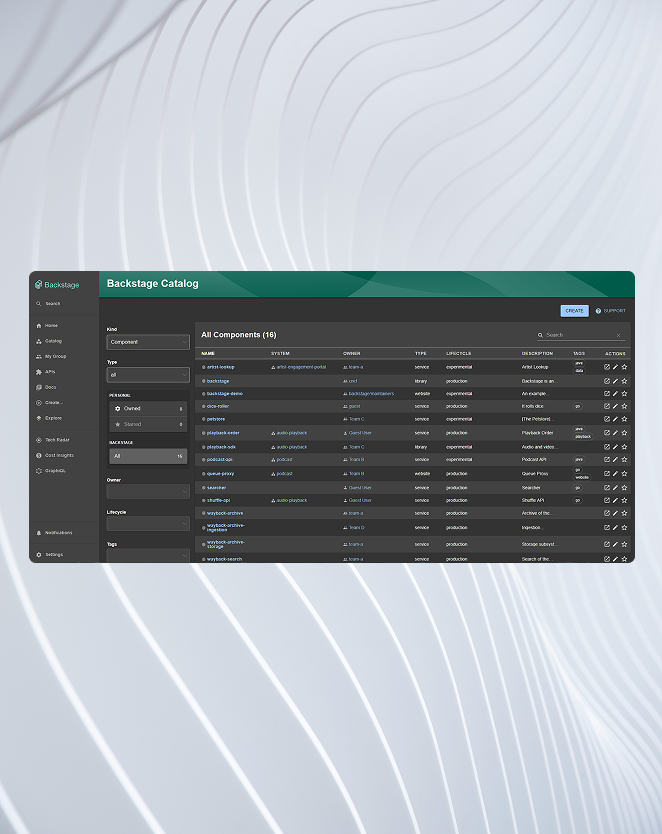Open the wayback-search component link
Viewport: 662px width, 834px height.
click(x=224, y=559)
